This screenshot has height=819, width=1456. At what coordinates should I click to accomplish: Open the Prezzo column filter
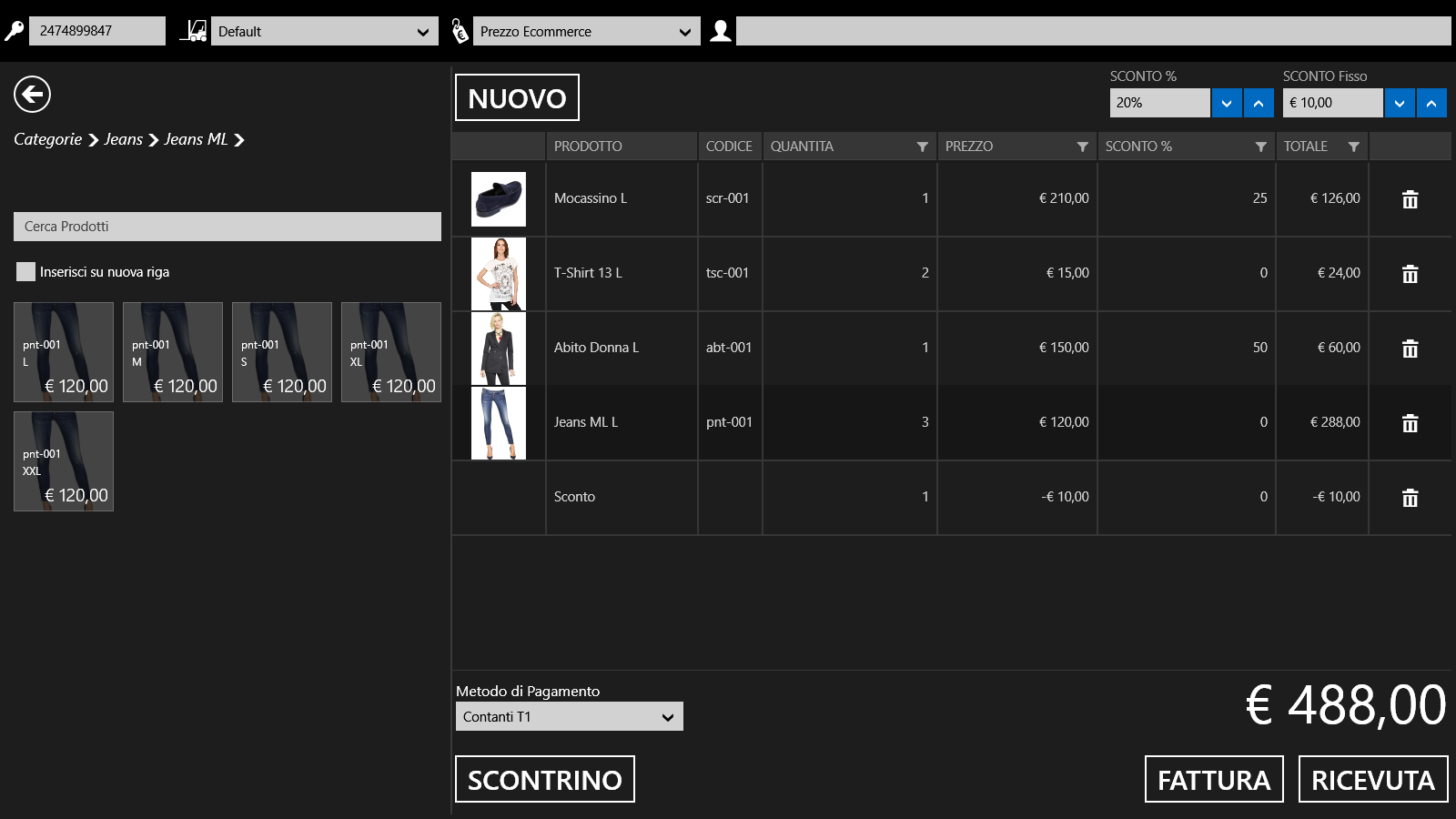(x=1082, y=147)
